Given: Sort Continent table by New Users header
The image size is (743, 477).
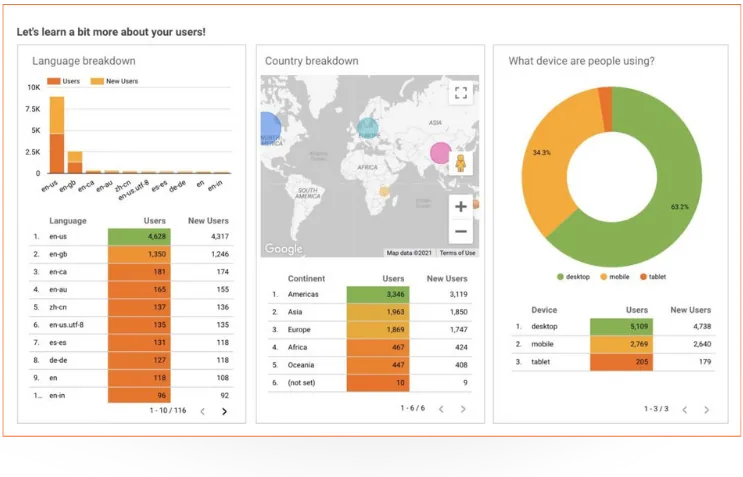Looking at the screenshot, I should [x=447, y=279].
